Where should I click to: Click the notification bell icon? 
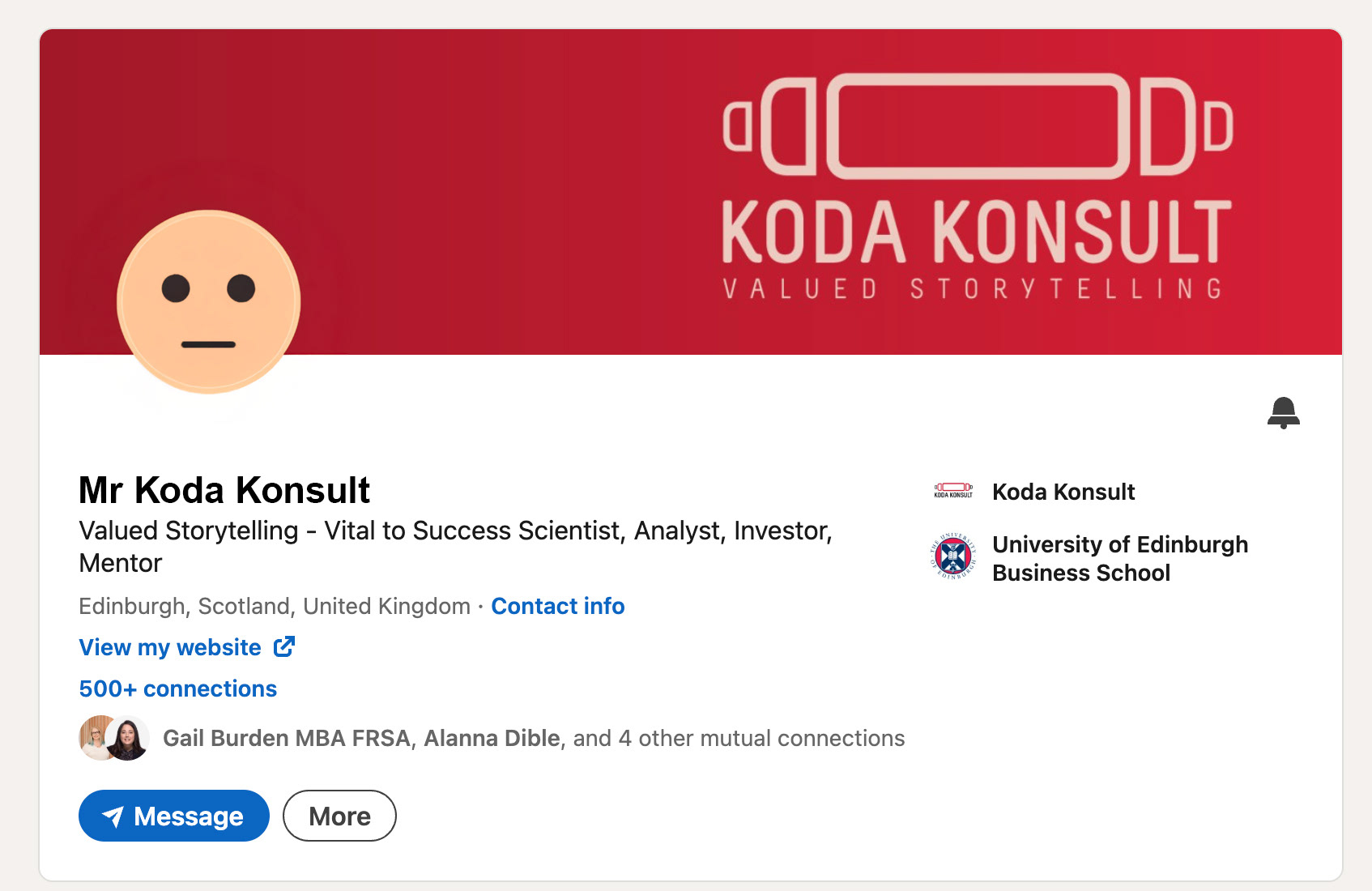coord(1283,412)
